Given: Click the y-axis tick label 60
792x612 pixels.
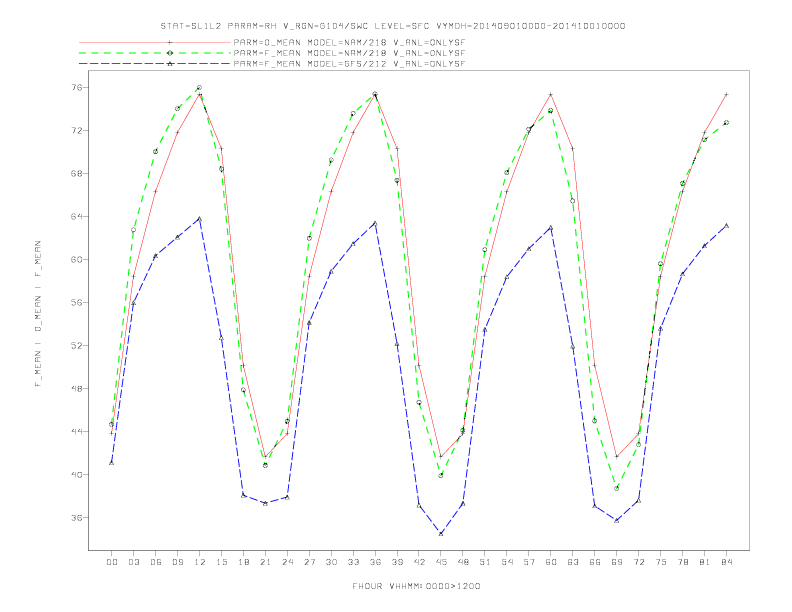Looking at the screenshot, I should point(76,260).
